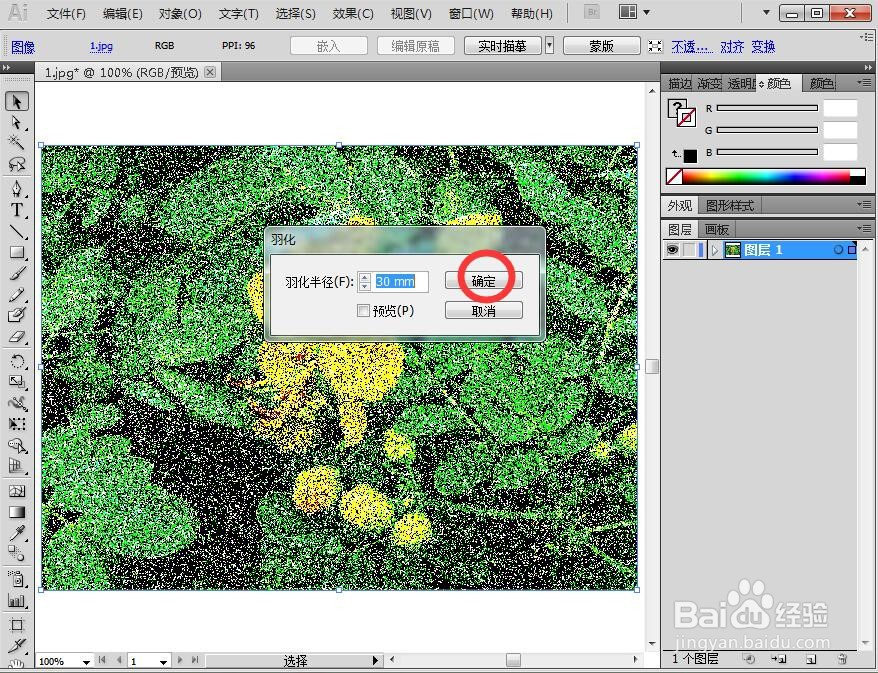Open the workspace switcher dropdown arrow
878x673 pixels.
(767, 12)
